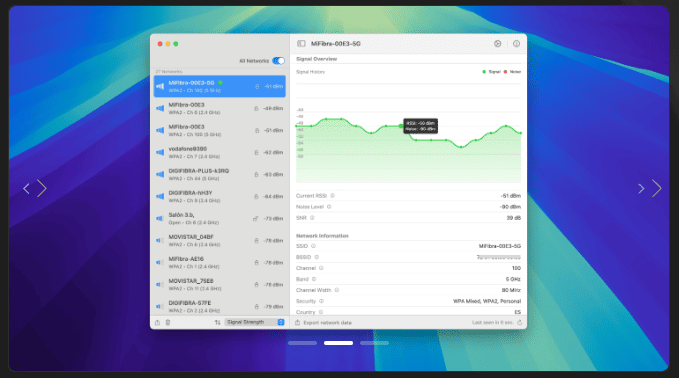Select MiFibra-00E3 network on Ch 100 5 GHz
Viewport: 679px width, 378px height.
pyautogui.click(x=220, y=130)
